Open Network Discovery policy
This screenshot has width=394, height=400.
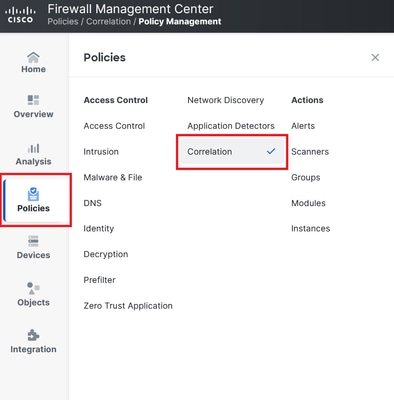click(226, 100)
